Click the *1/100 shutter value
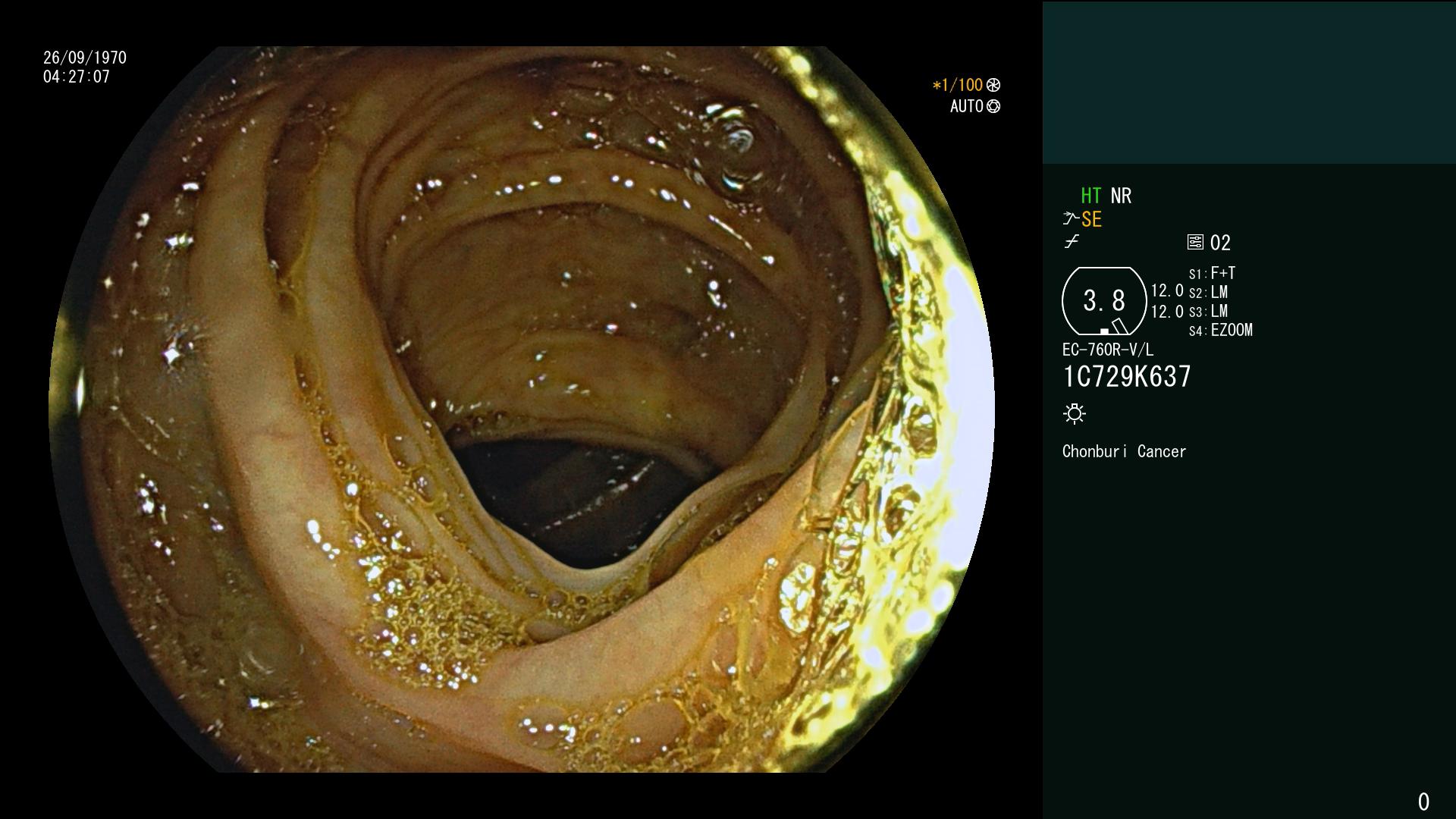Image resolution: width=1456 pixels, height=819 pixels. 958,85
